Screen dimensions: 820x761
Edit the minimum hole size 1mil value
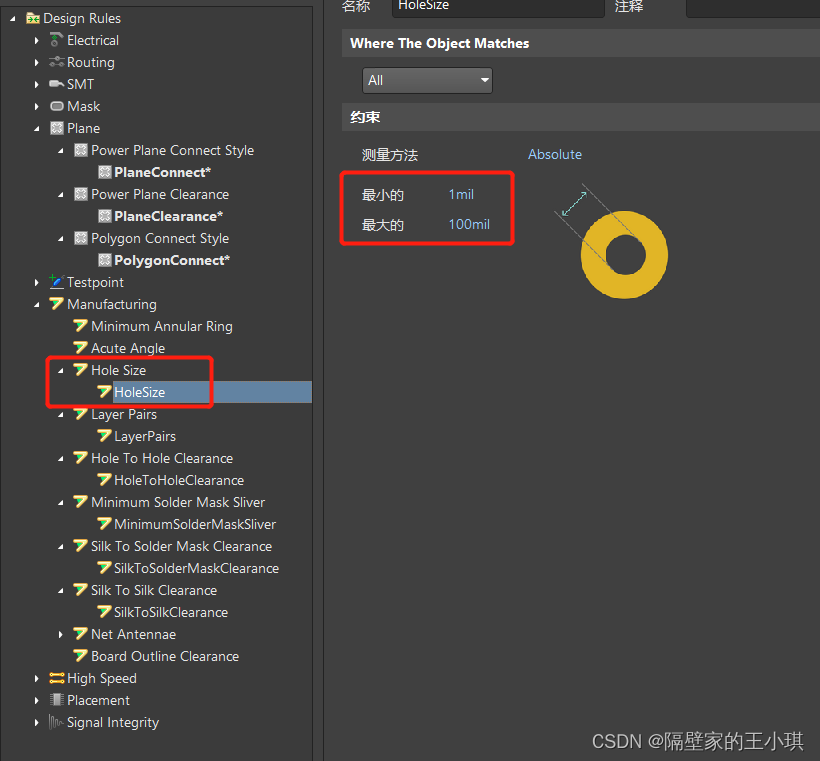(461, 194)
